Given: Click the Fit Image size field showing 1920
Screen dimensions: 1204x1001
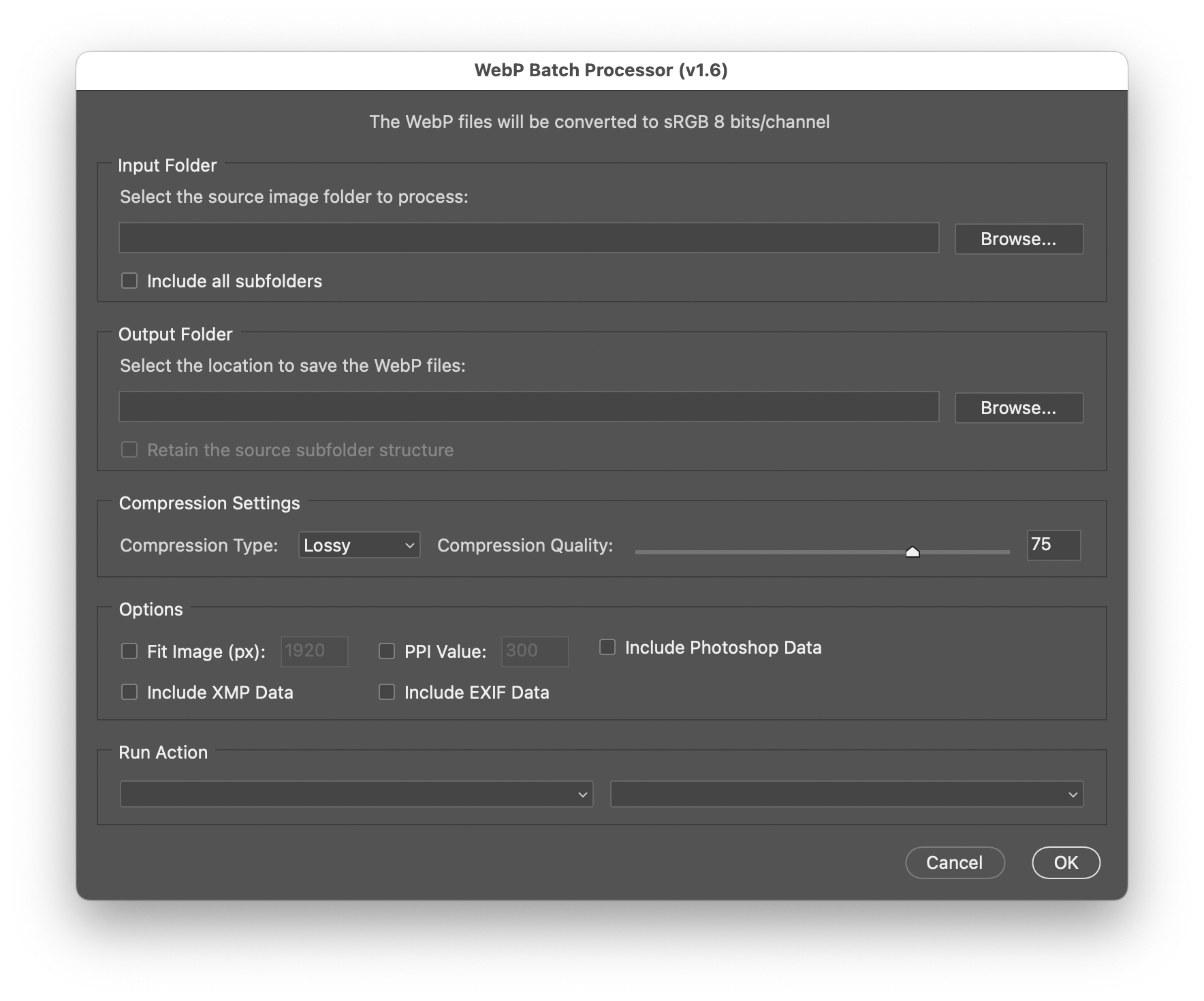Looking at the screenshot, I should tap(314, 651).
